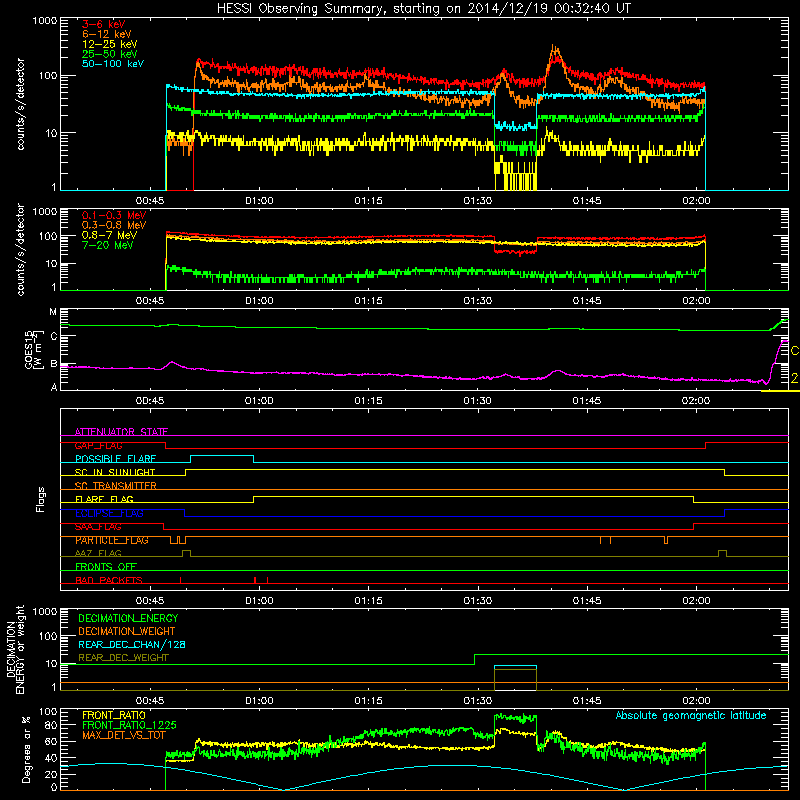The width and height of the screenshot is (800, 800).
Task: Click the Degrees or % axis label
Action: (x=26, y=749)
